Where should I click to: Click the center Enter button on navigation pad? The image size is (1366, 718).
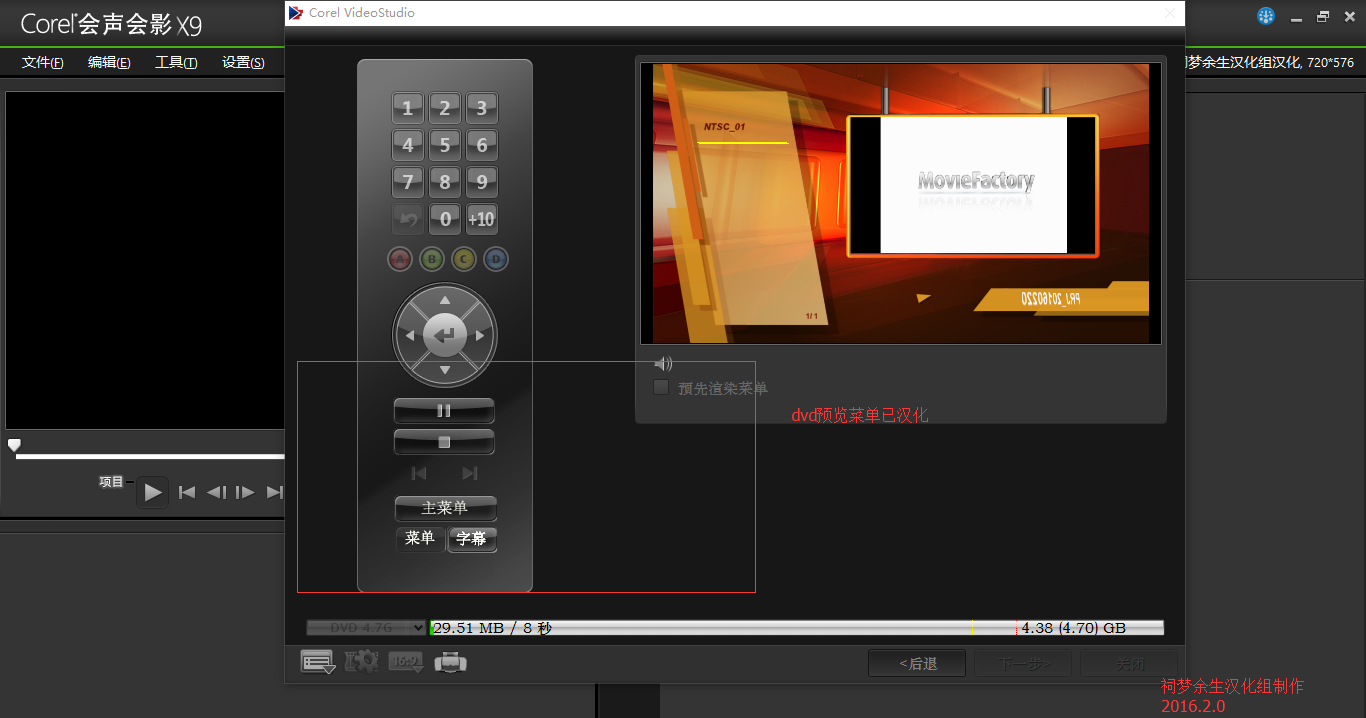tap(445, 335)
